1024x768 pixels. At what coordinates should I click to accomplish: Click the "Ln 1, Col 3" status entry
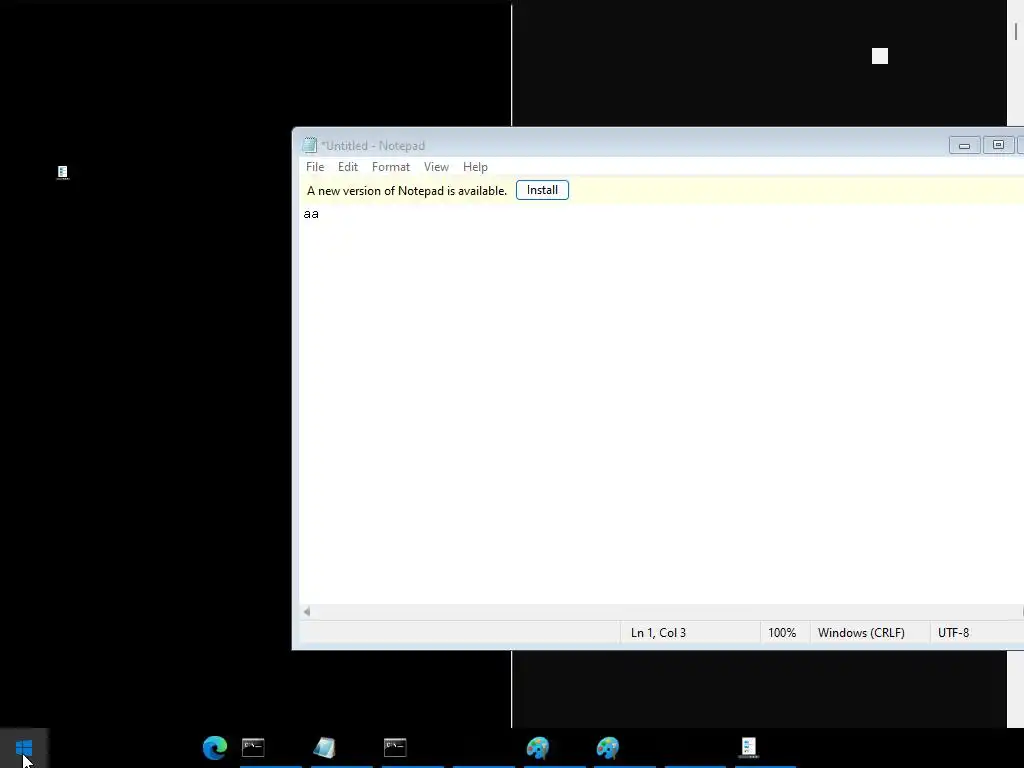click(x=658, y=633)
